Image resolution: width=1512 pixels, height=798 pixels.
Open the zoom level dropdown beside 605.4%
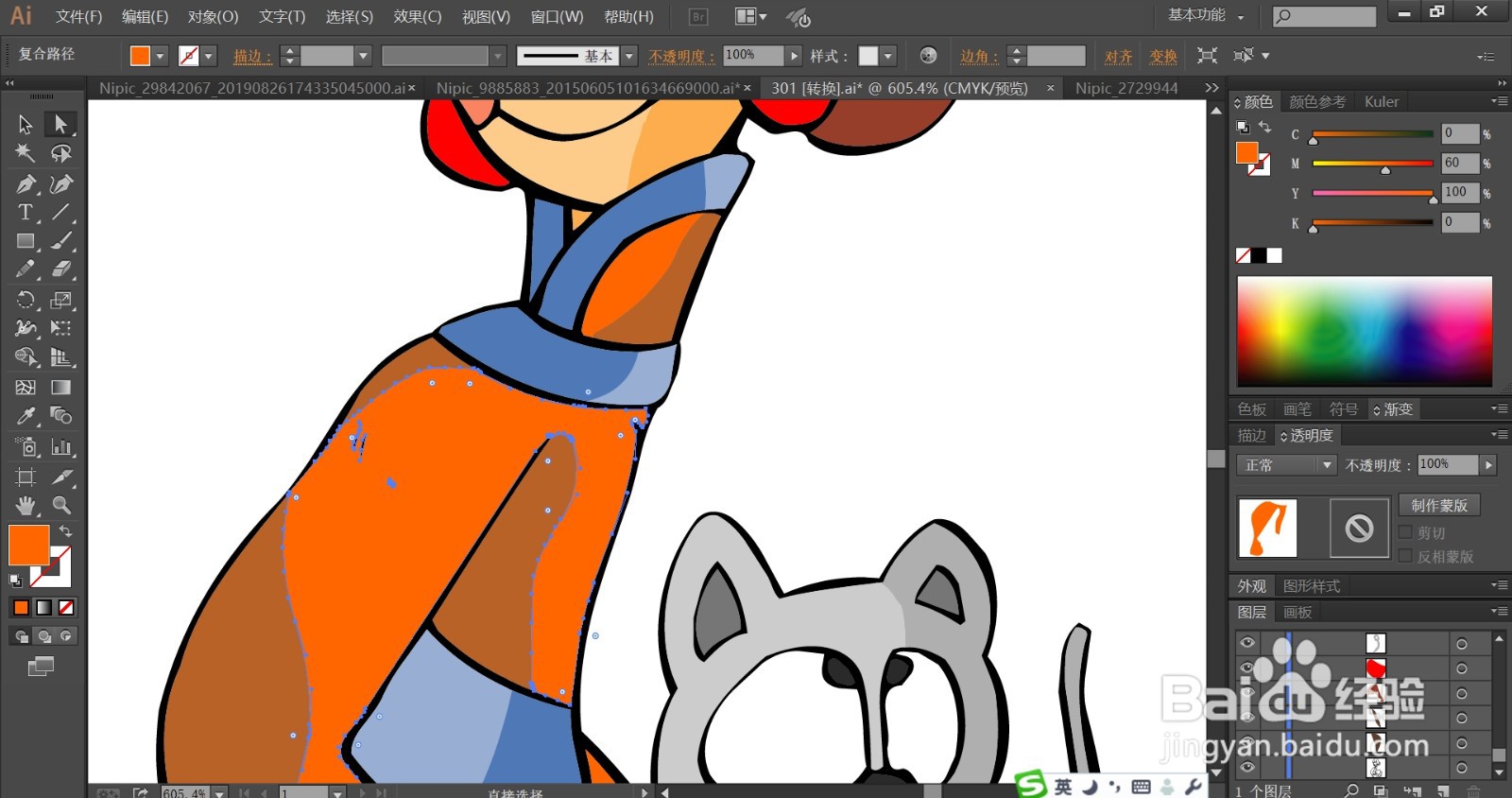[x=219, y=792]
